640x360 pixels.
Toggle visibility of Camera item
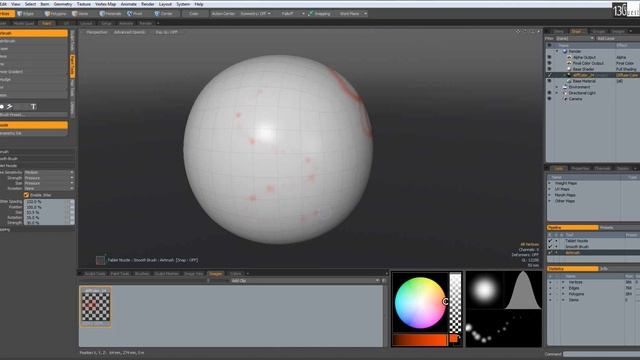click(x=549, y=99)
